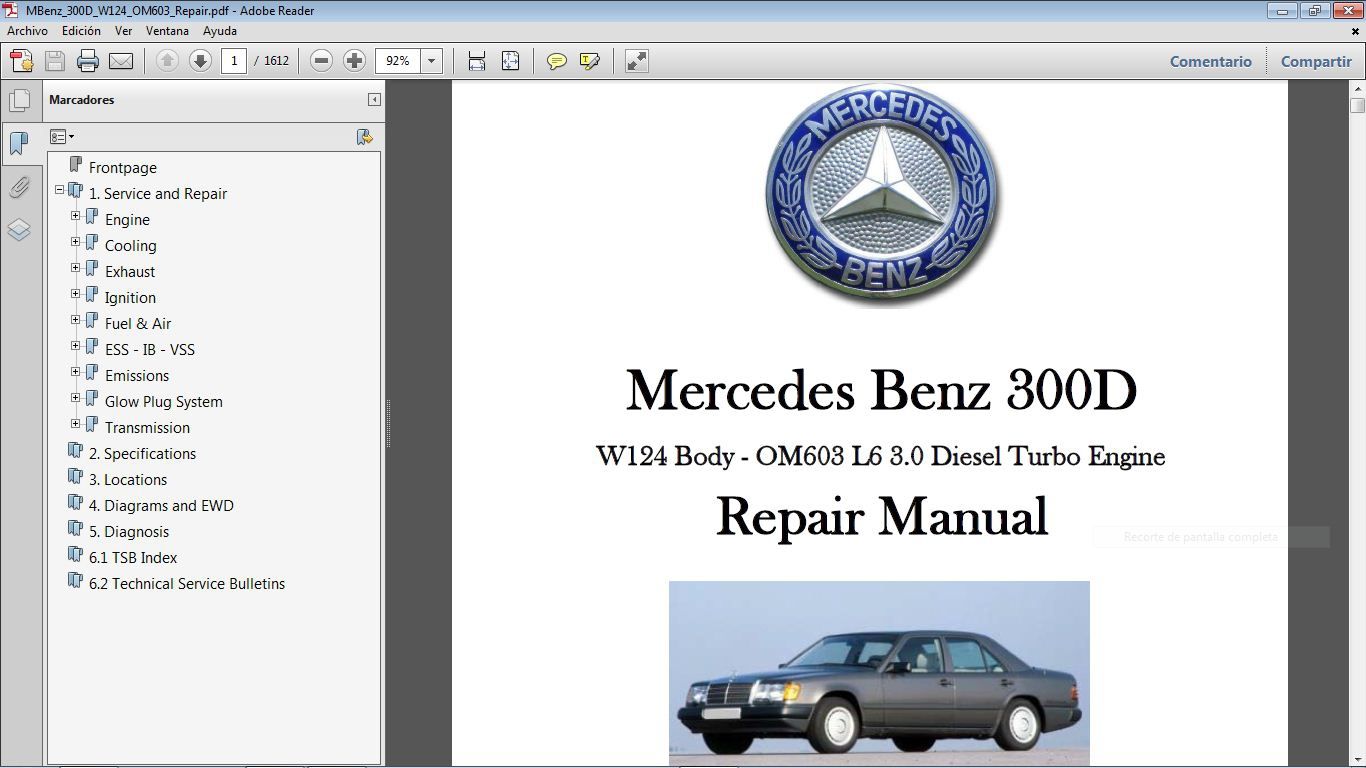1366x768 pixels.
Task: Select the 5. Diagnosis bookmark
Action: tap(129, 532)
